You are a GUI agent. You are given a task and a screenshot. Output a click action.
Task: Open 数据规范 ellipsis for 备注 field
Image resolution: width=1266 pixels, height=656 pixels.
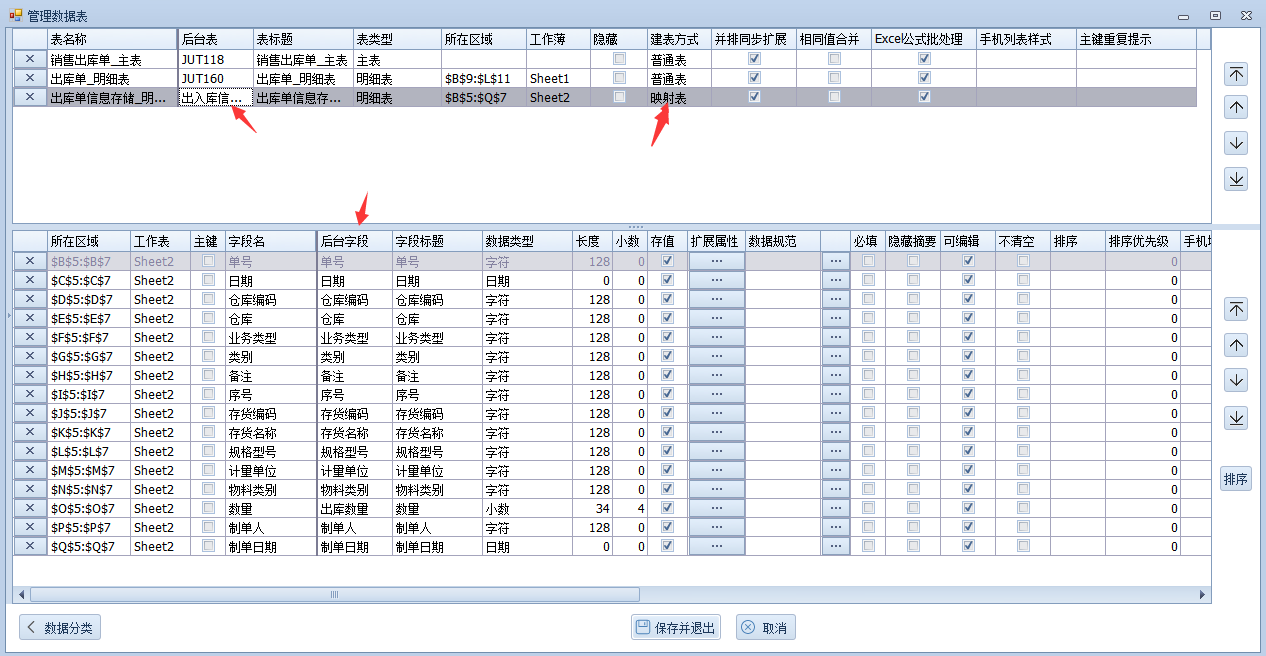coord(835,376)
